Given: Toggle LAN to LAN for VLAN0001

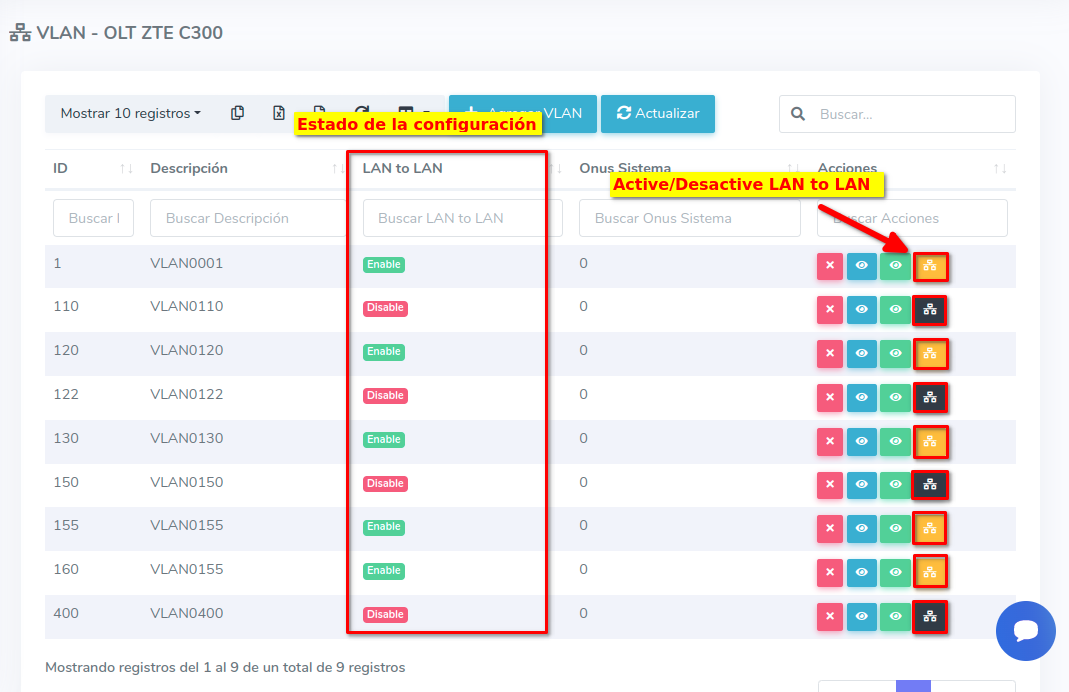Looking at the screenshot, I should (x=930, y=267).
